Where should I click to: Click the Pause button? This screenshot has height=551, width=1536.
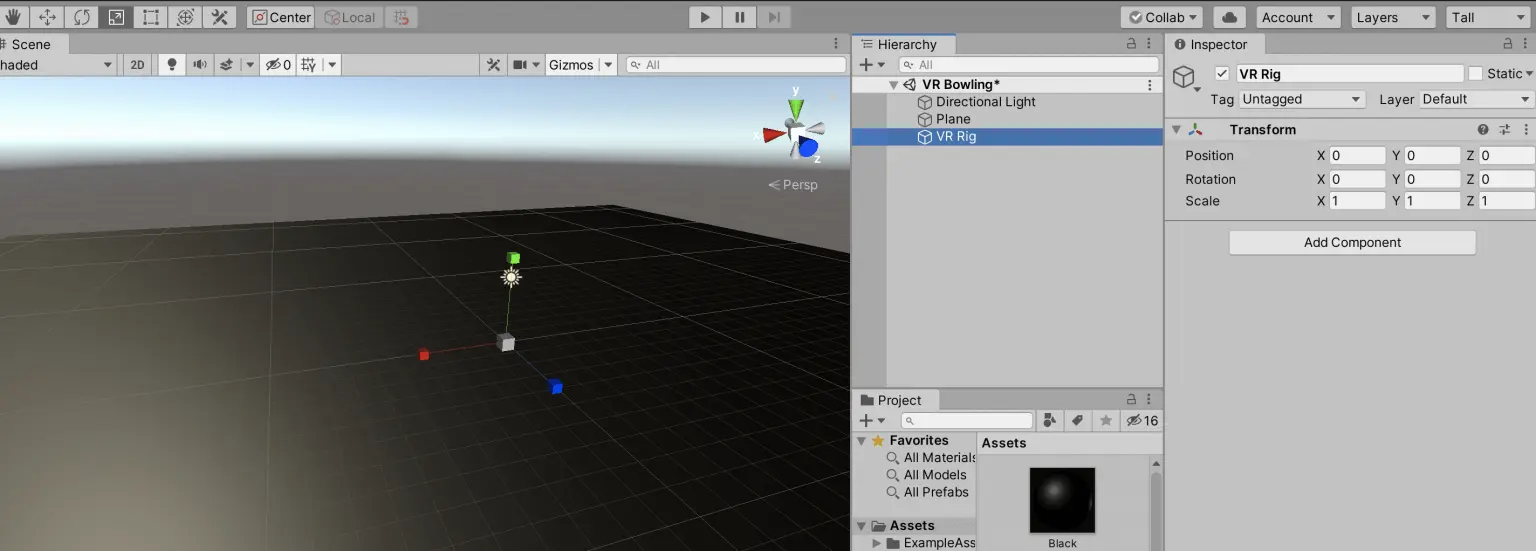click(x=740, y=17)
